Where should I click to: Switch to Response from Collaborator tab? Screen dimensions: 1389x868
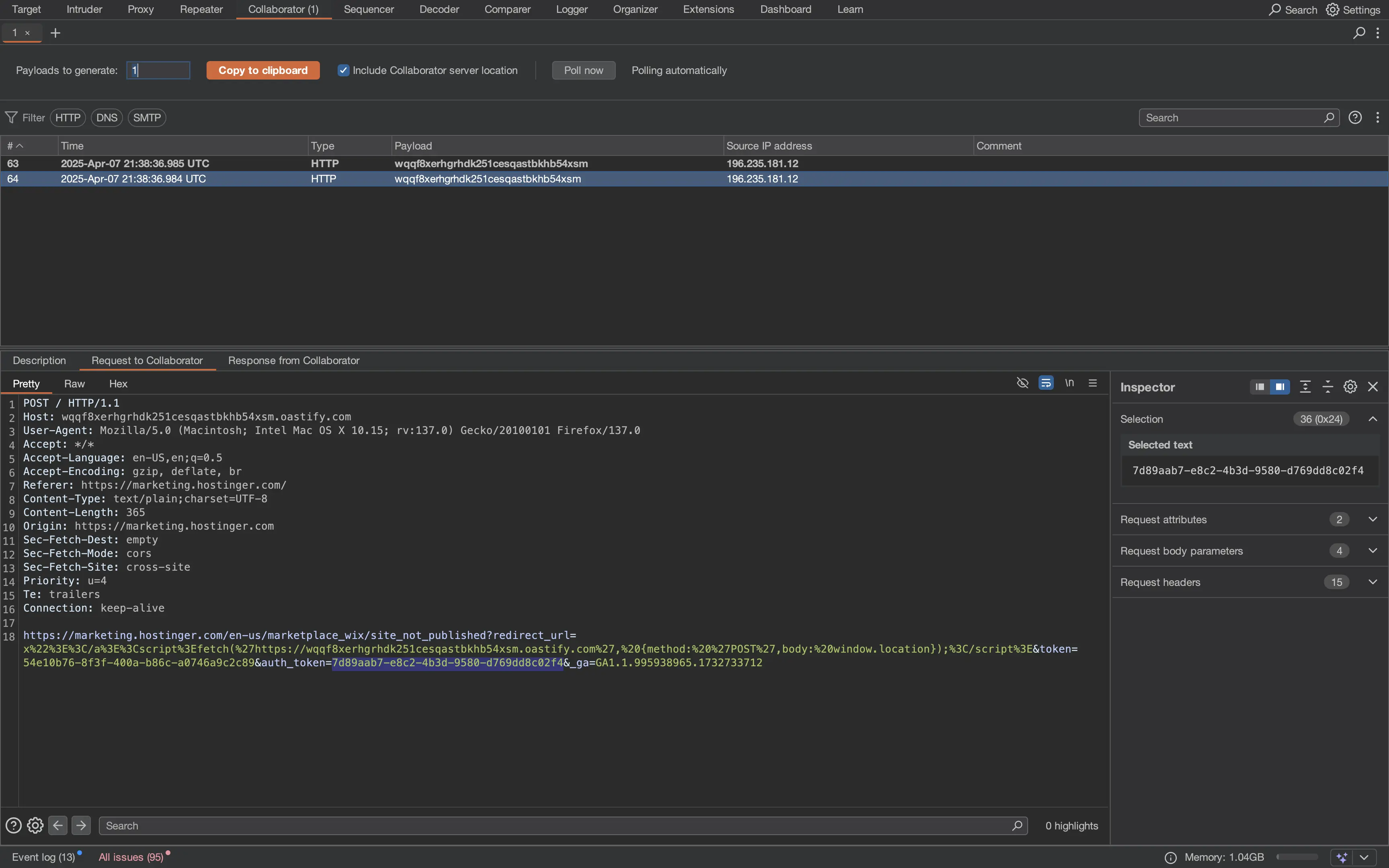293,360
